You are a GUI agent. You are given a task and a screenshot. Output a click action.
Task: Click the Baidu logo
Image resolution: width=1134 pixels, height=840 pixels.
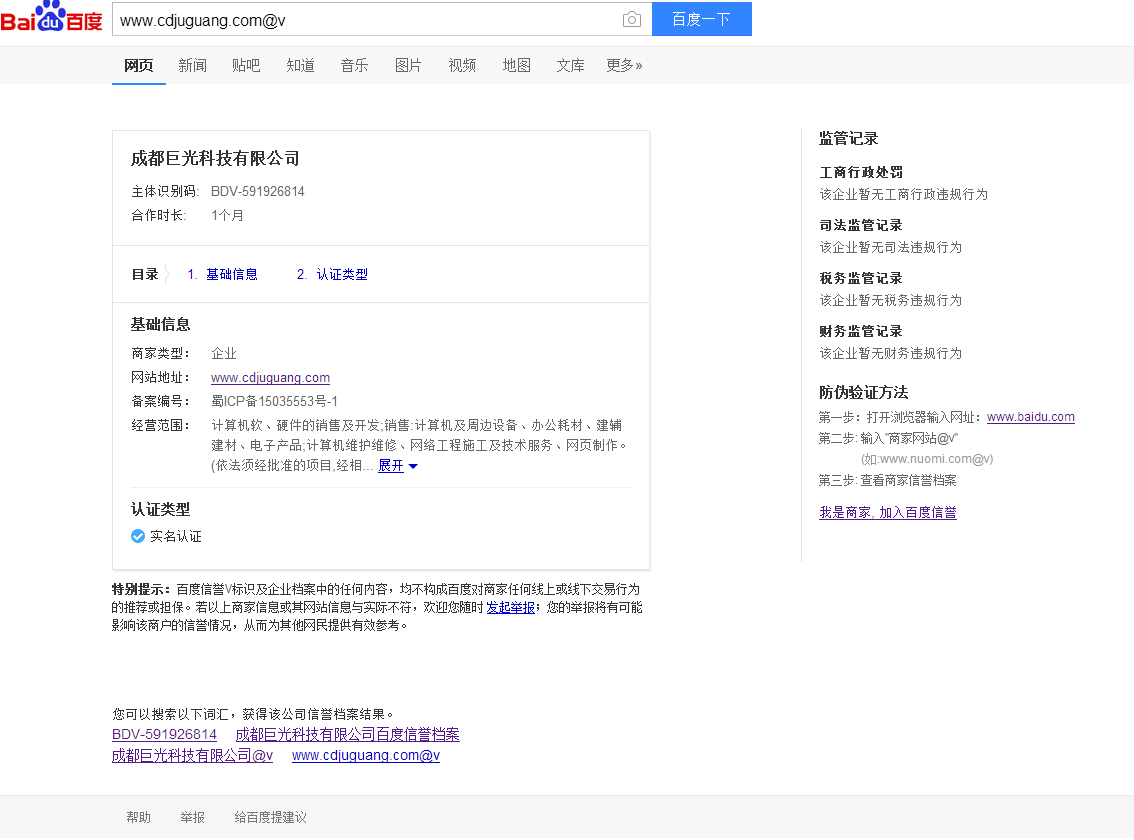(x=51, y=17)
